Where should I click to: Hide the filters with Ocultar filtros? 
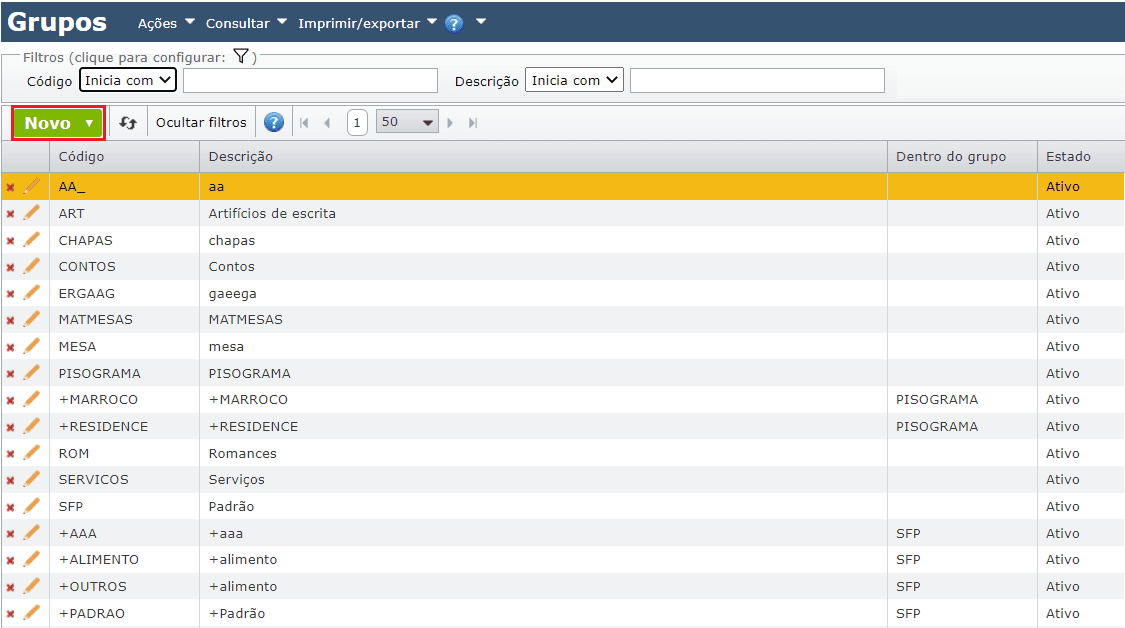click(200, 123)
